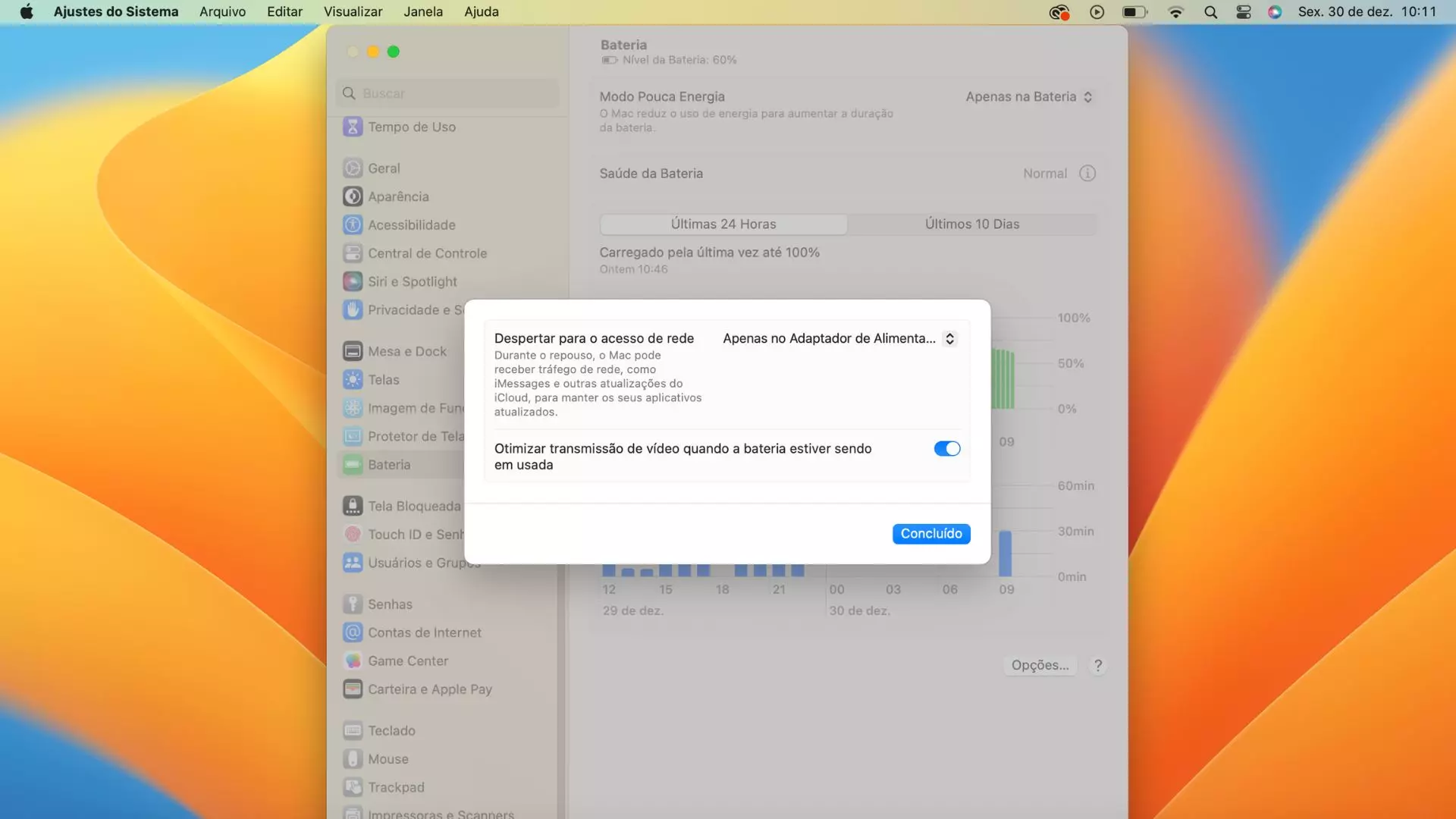The width and height of the screenshot is (1456, 819).
Task: Open Tempo de Uso settings in sidebar
Action: pyautogui.click(x=411, y=127)
